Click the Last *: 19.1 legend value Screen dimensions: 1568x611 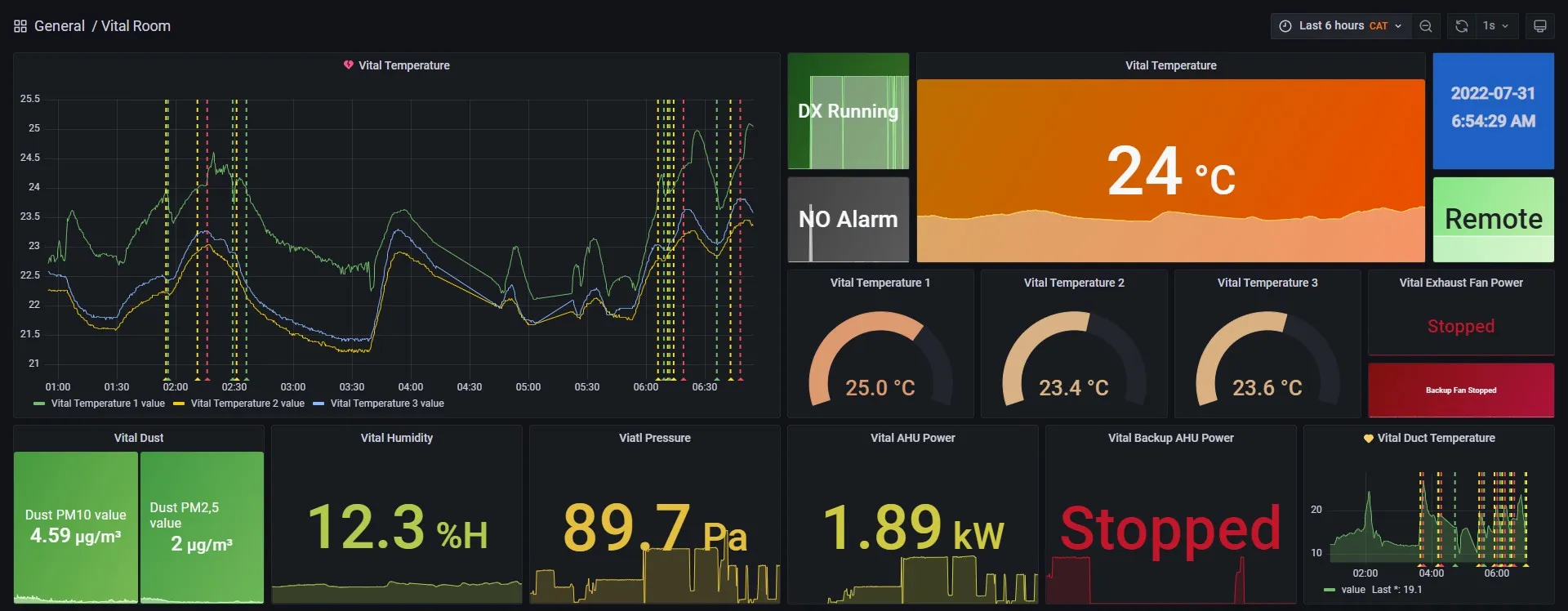1396,590
